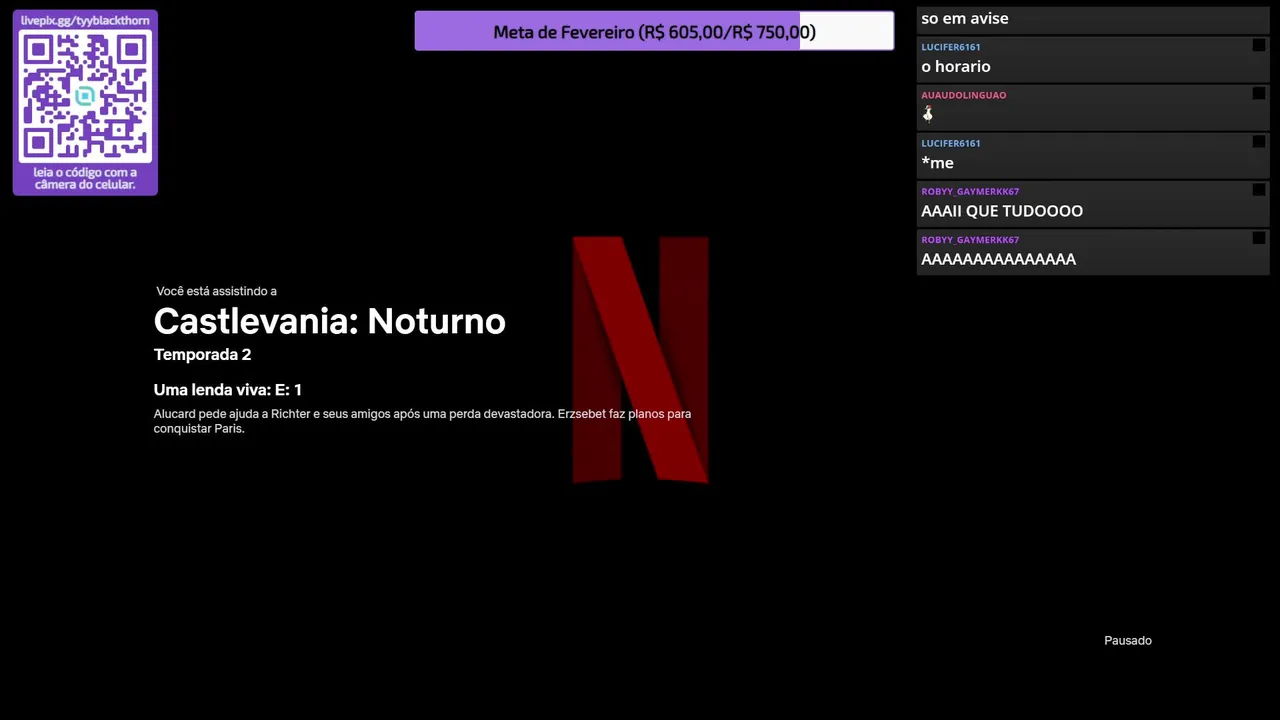Click the Netflix N logo
The width and height of the screenshot is (1280, 720).
[x=640, y=360]
